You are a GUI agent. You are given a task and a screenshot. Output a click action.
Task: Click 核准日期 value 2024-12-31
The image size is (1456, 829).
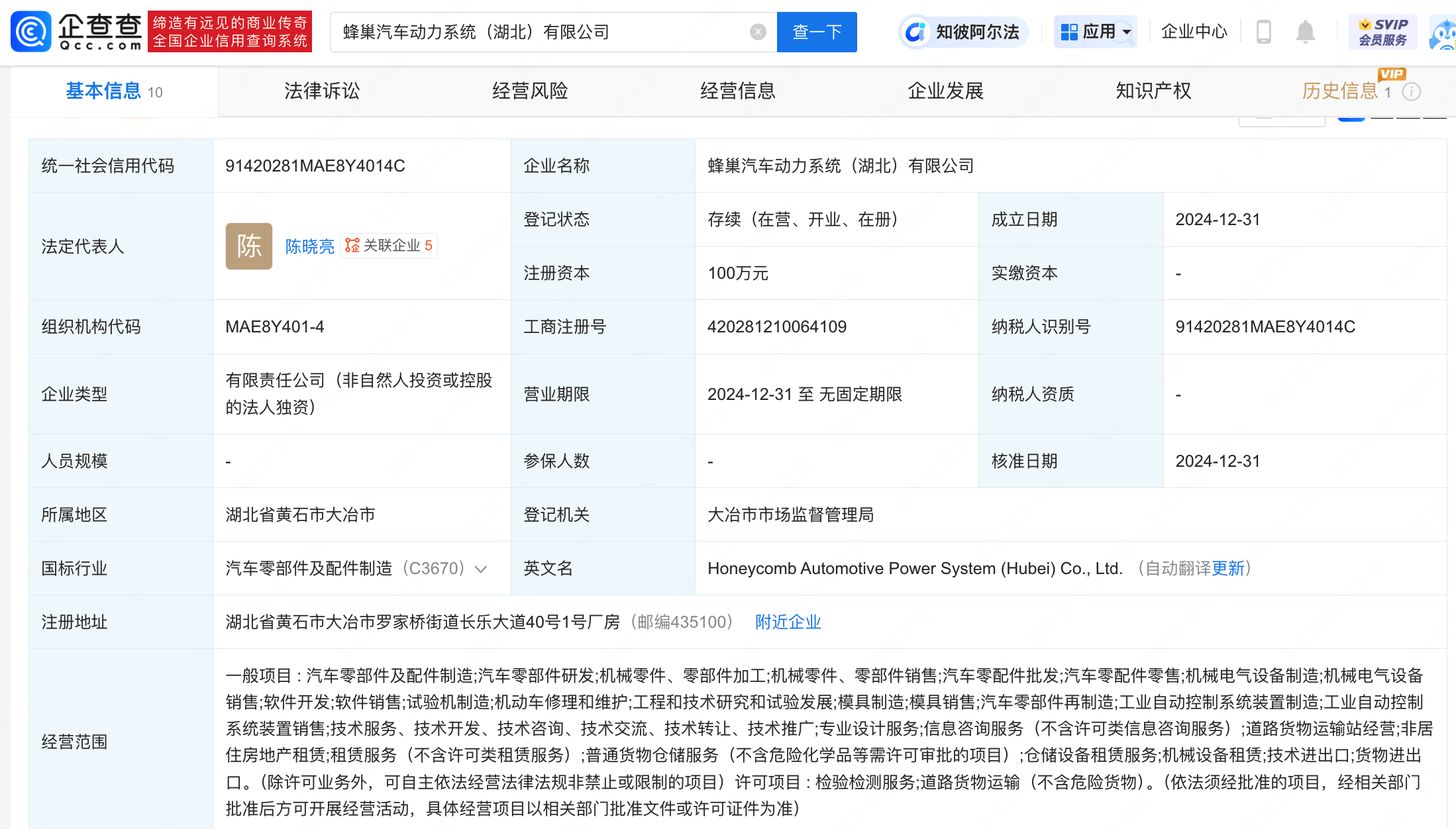coord(1218,462)
